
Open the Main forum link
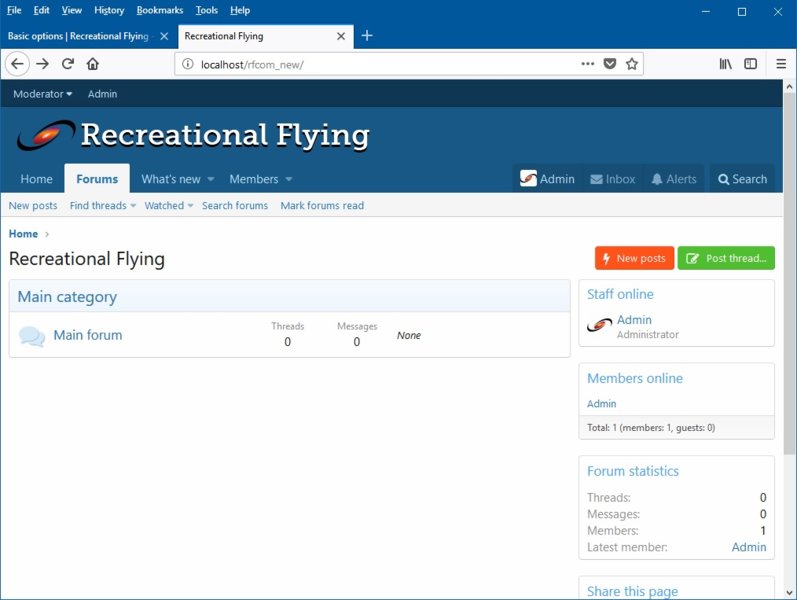click(x=88, y=335)
